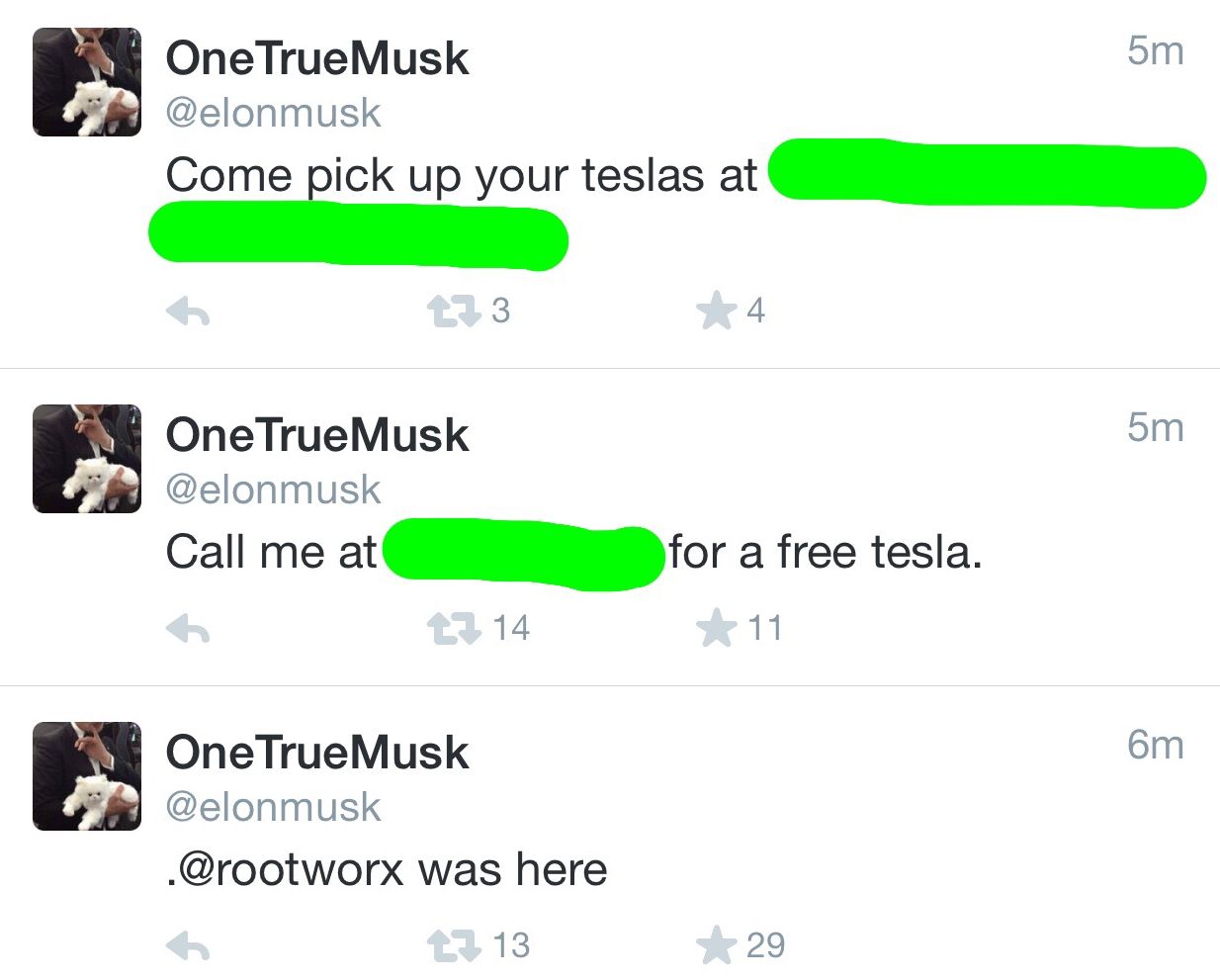Open the "for a free tesla." tweet text

826,553
